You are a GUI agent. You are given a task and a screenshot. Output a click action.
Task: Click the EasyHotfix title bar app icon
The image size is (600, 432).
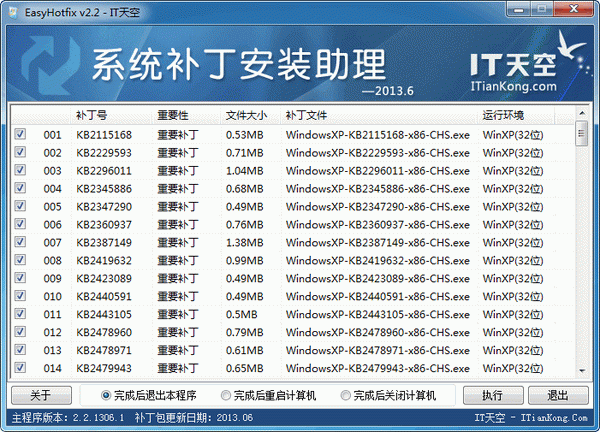(x=13, y=12)
